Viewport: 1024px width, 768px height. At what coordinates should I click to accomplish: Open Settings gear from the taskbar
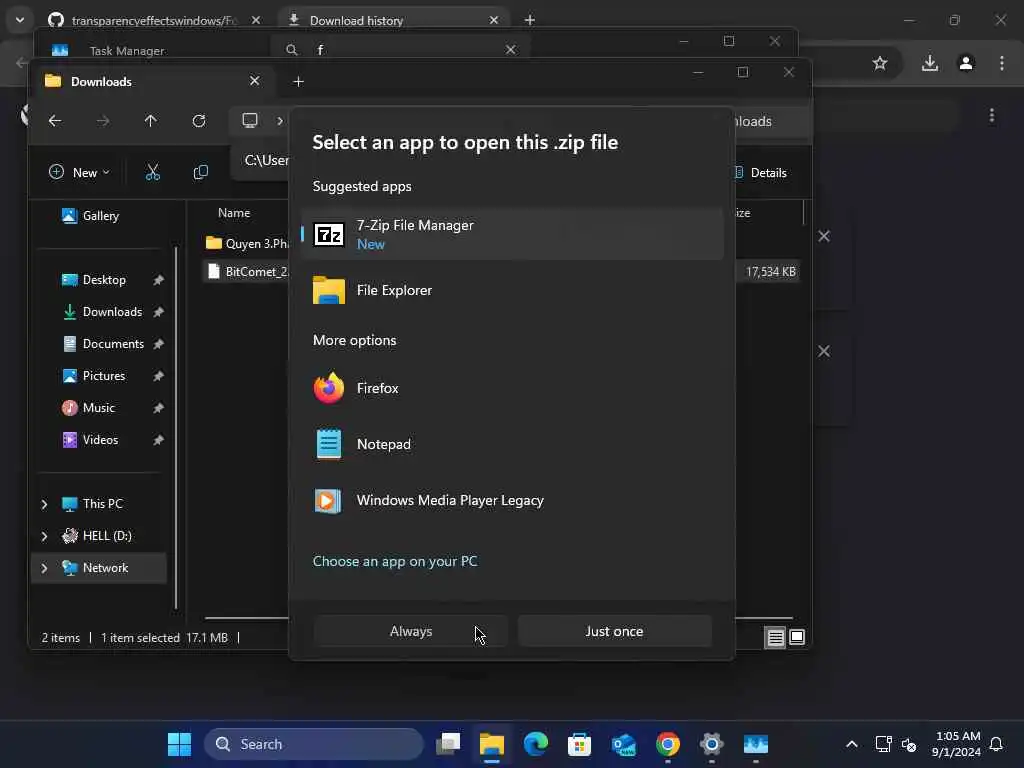pyautogui.click(x=711, y=744)
